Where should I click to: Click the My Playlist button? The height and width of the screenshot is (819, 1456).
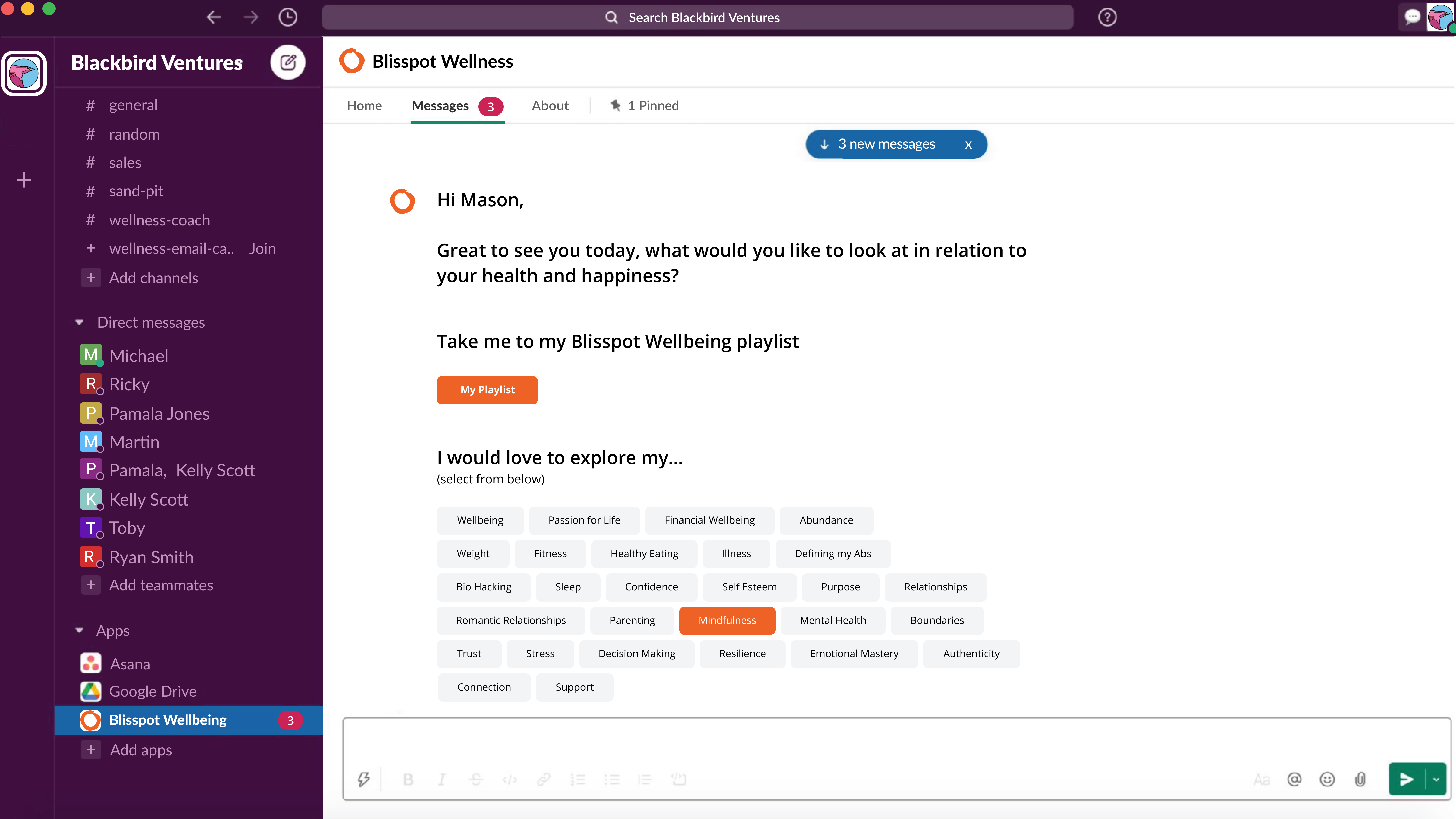pyautogui.click(x=487, y=390)
